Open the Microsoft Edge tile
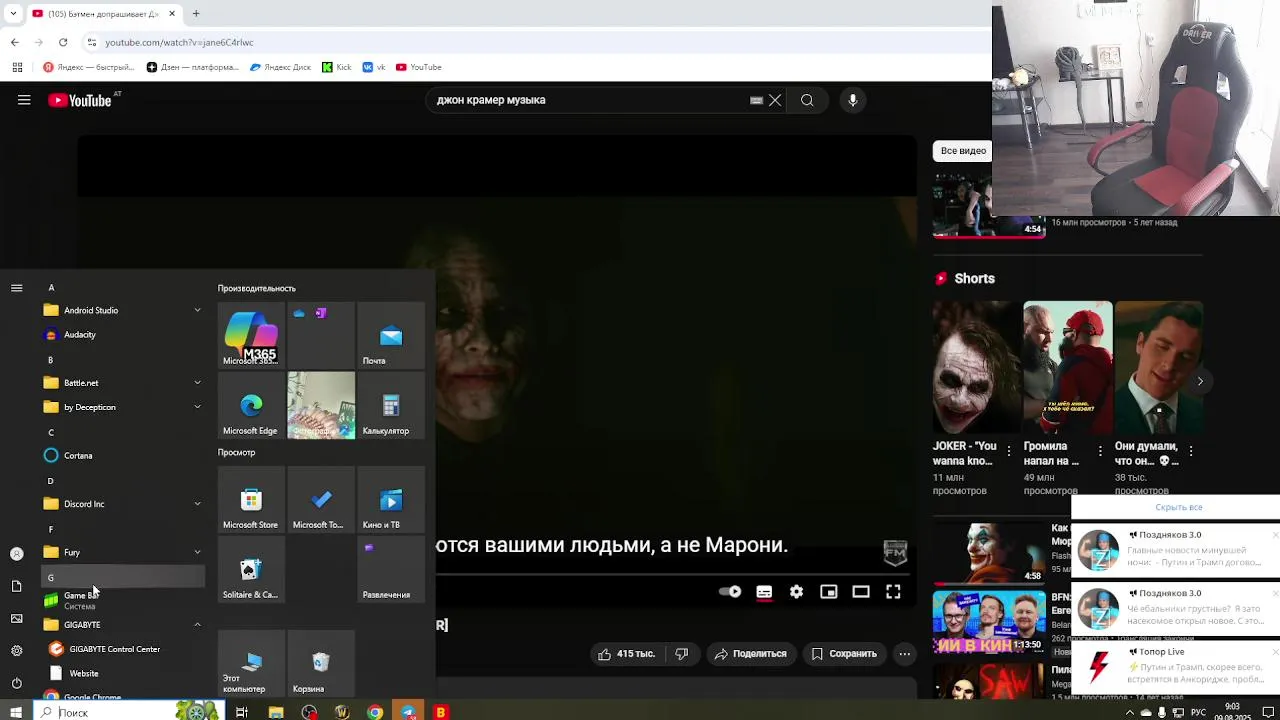1280x720 pixels. coord(251,405)
